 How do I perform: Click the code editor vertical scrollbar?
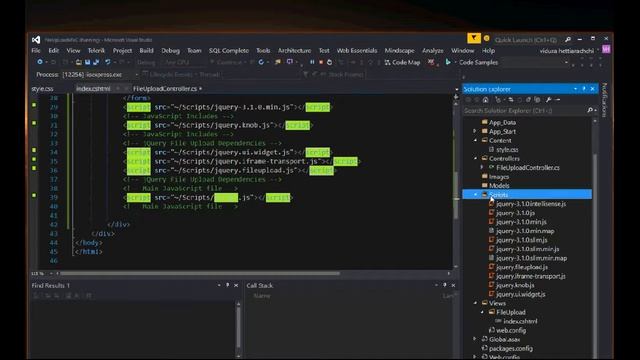[456, 196]
